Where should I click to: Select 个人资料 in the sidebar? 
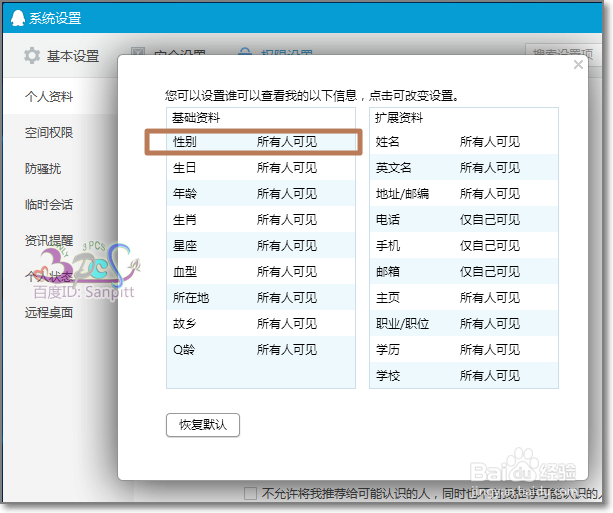coord(49,96)
